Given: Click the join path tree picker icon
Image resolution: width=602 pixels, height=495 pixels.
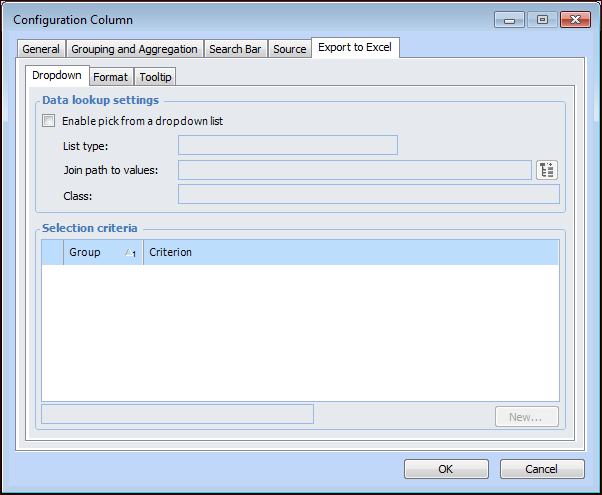Looking at the screenshot, I should [546, 170].
